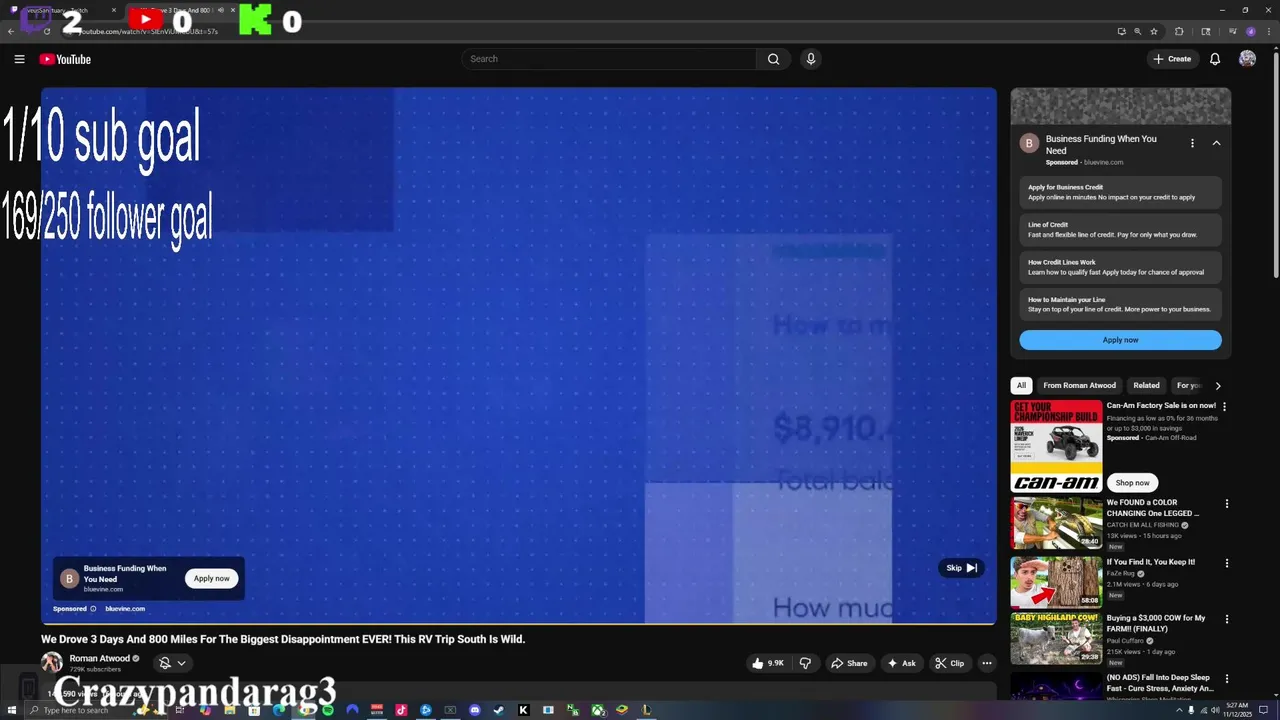
Task: Open video title Fall Into Deep Sleep Fast
Action: [1160, 682]
